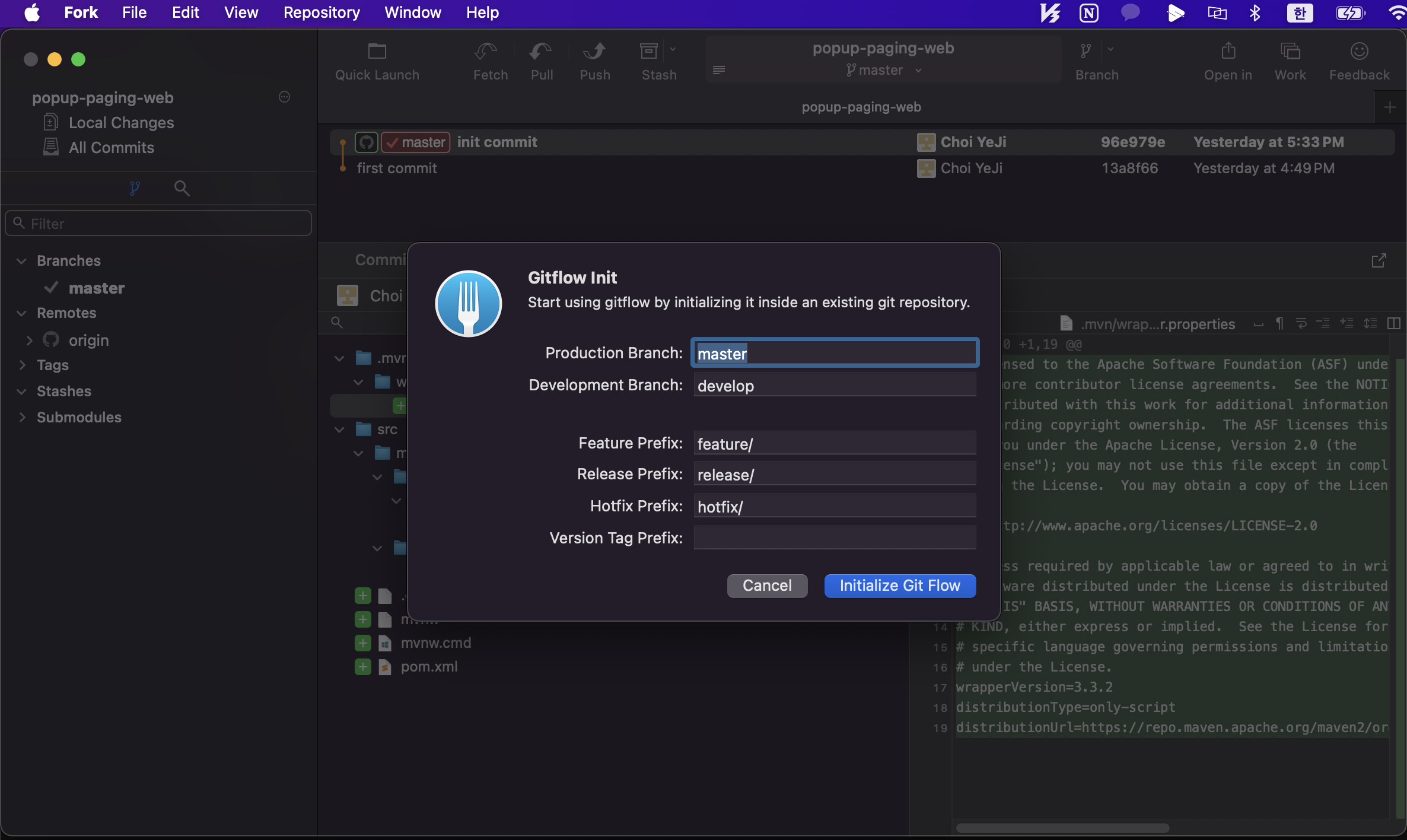Expand the origin remote
The image size is (1407, 840).
tap(29, 341)
